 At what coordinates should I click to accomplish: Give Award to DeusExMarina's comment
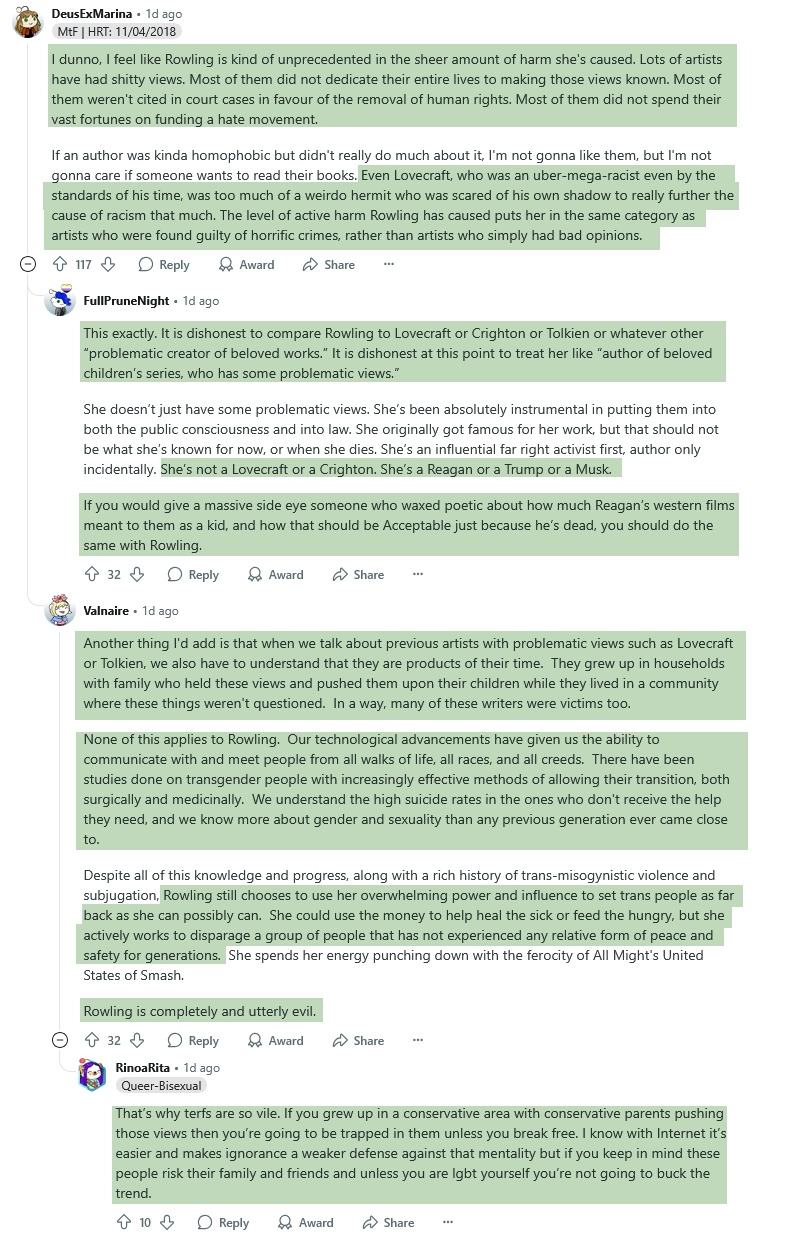pos(247,265)
